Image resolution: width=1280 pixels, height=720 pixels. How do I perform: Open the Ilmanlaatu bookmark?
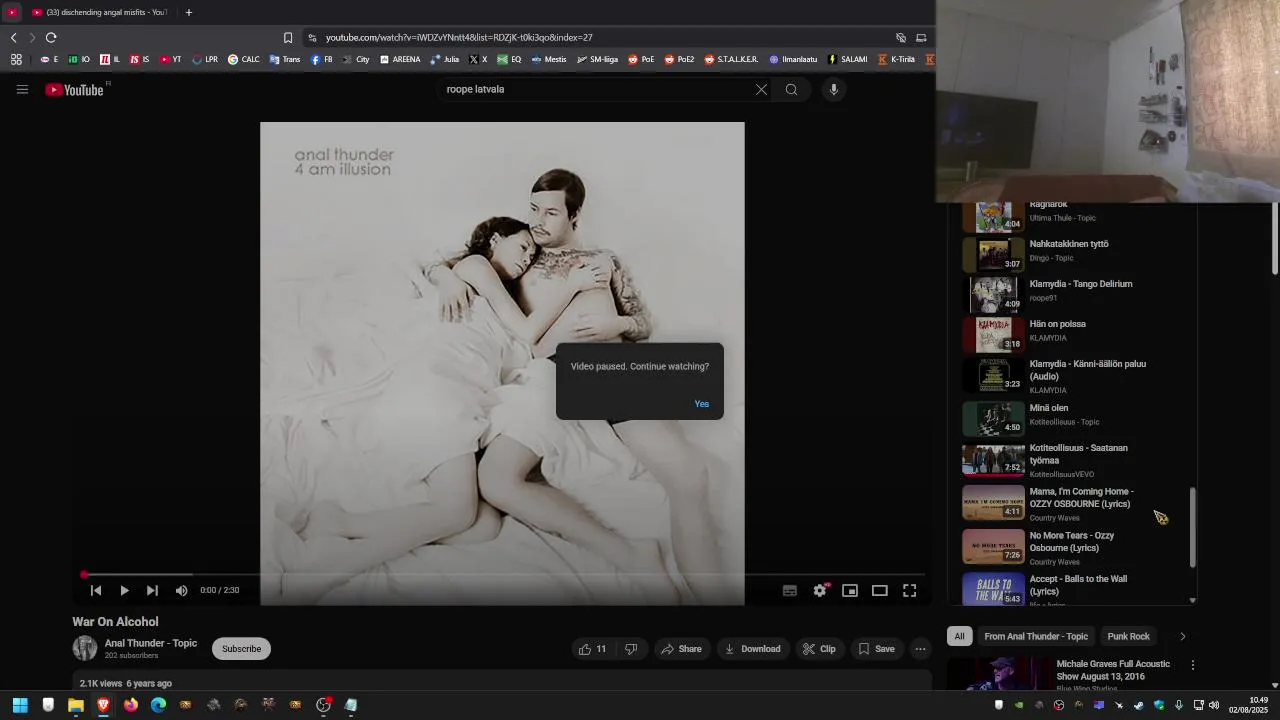coord(792,59)
